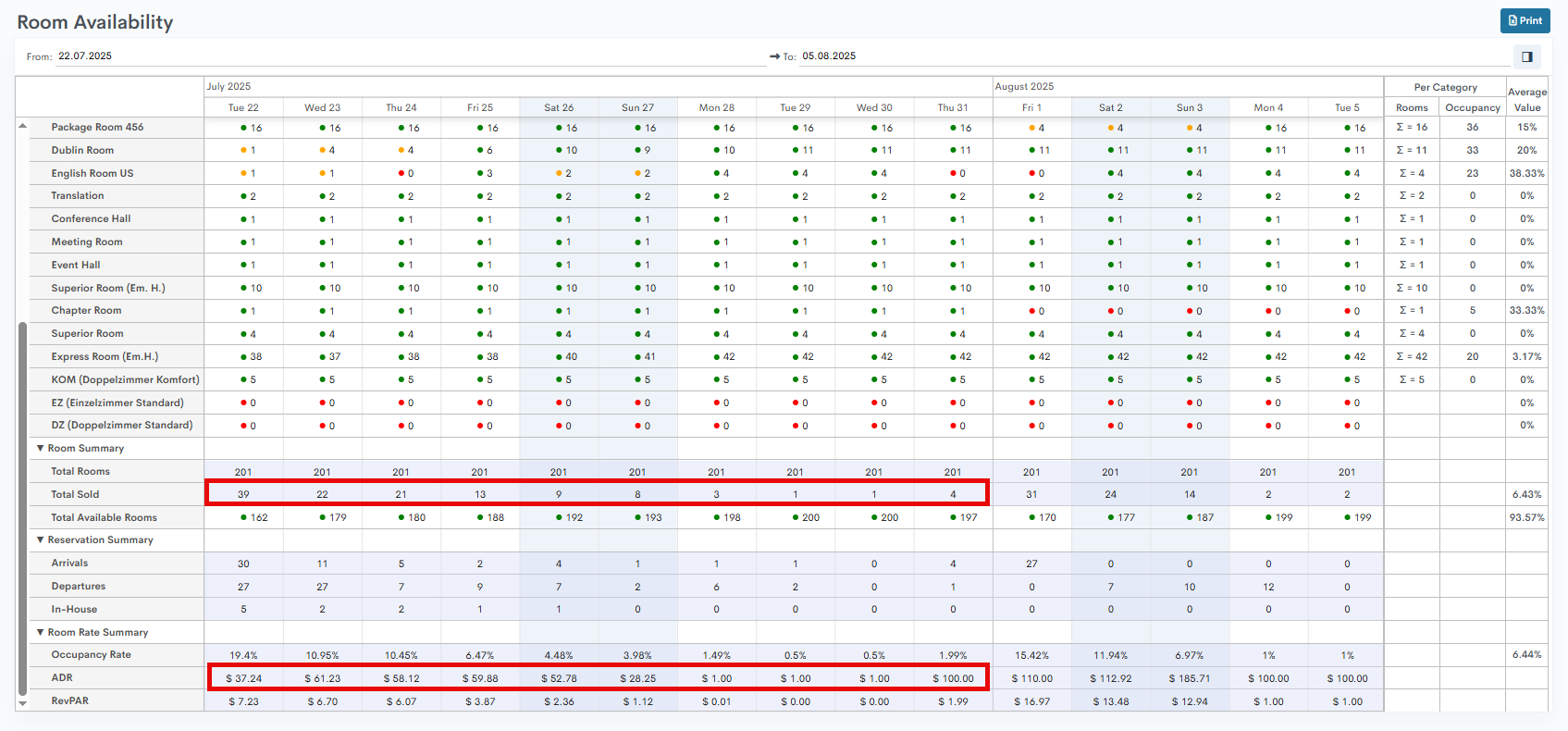Open the Chapter Room row label
The image size is (1568, 731).
tap(86, 311)
